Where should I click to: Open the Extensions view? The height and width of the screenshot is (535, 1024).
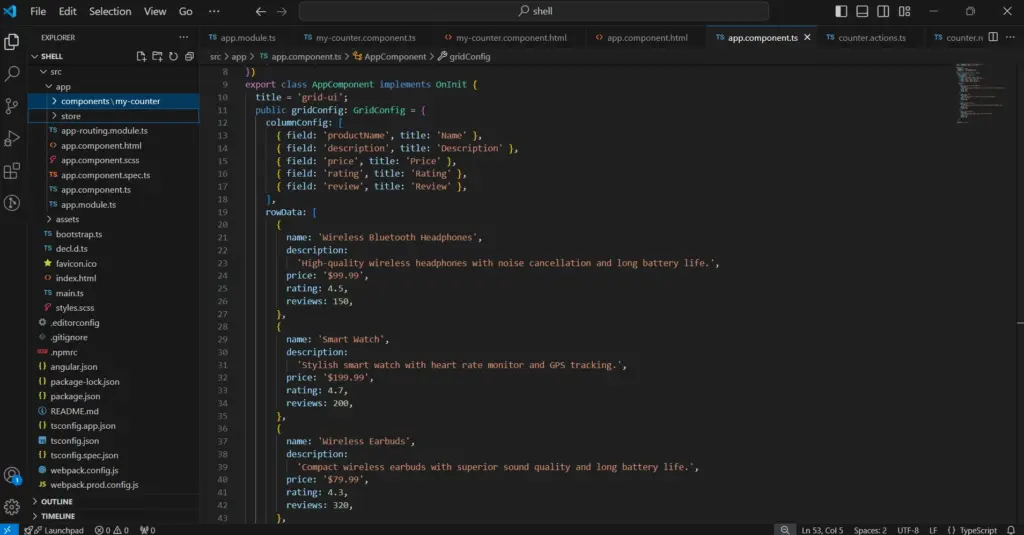(12, 171)
